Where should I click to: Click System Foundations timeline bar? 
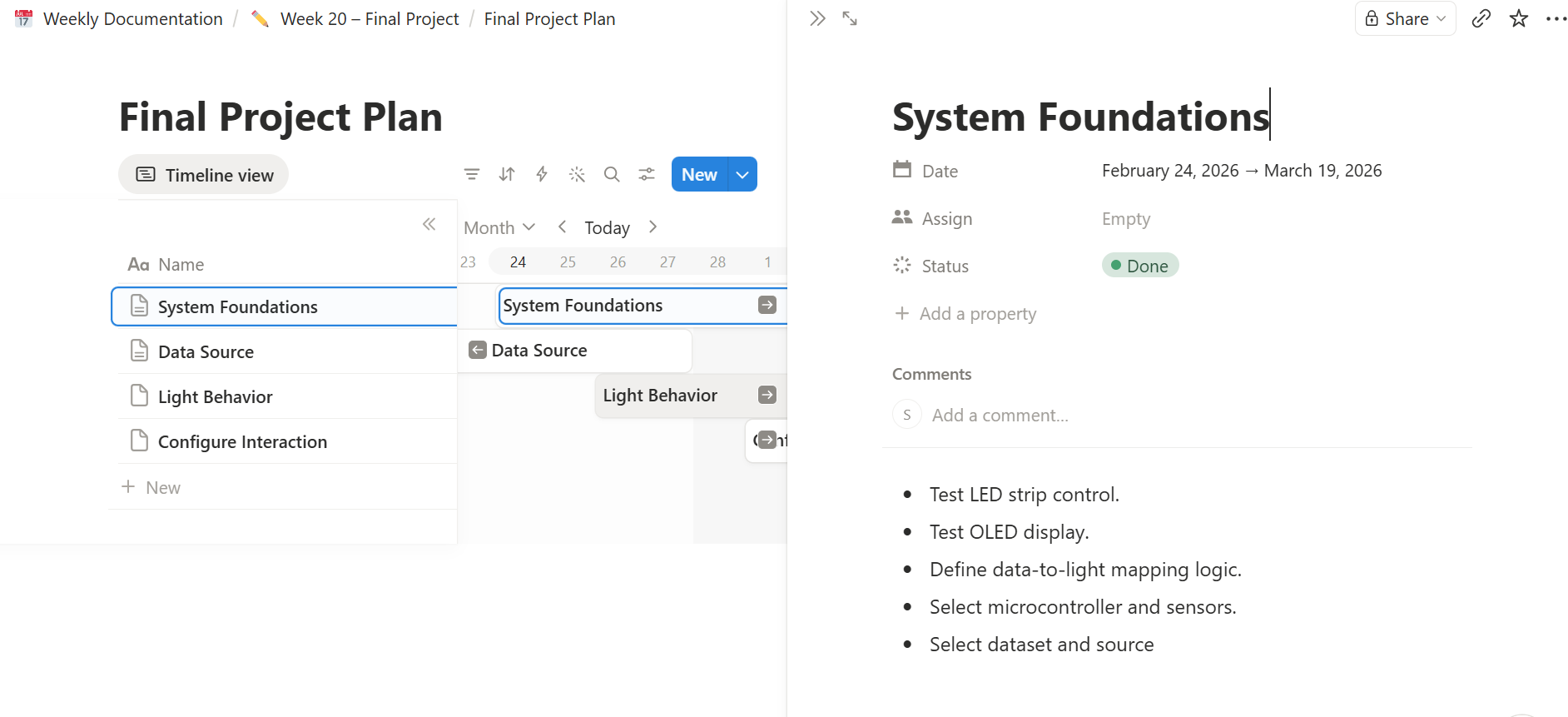pyautogui.click(x=642, y=306)
